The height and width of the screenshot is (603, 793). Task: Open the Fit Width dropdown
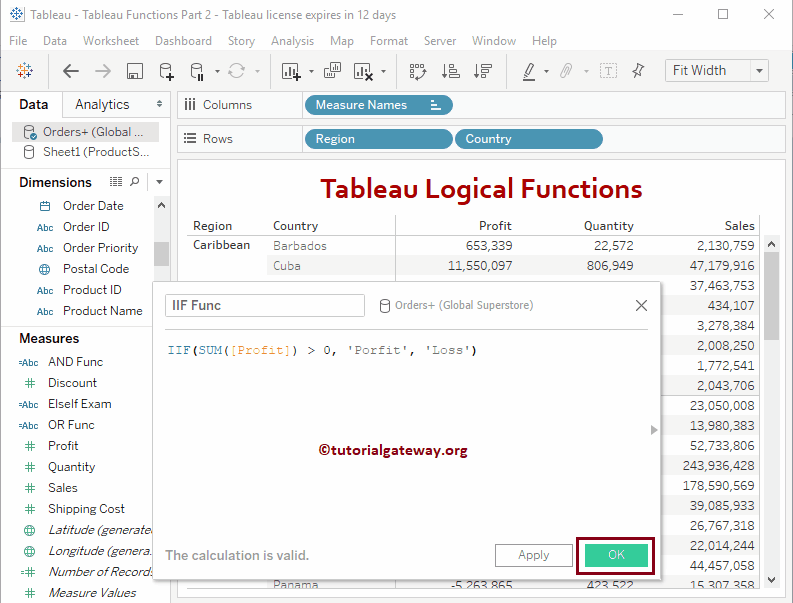pos(759,71)
